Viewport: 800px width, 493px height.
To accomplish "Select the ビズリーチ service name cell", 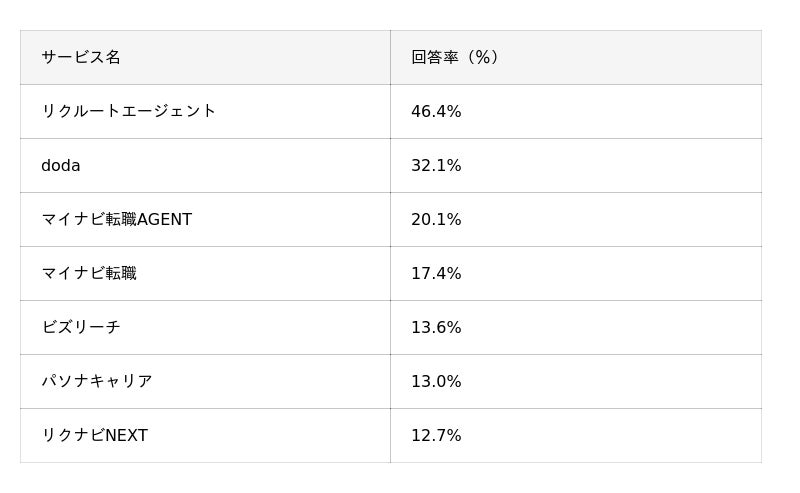I will [x=81, y=327].
